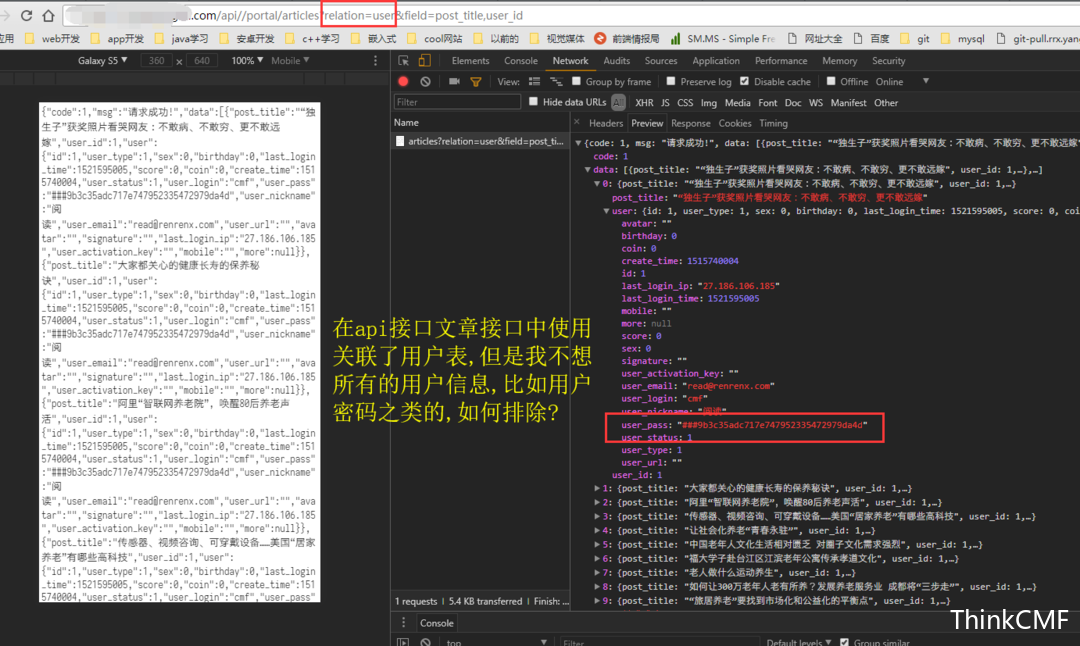Collapse the user object node
Image resolution: width=1080 pixels, height=646 pixels.
click(x=606, y=211)
